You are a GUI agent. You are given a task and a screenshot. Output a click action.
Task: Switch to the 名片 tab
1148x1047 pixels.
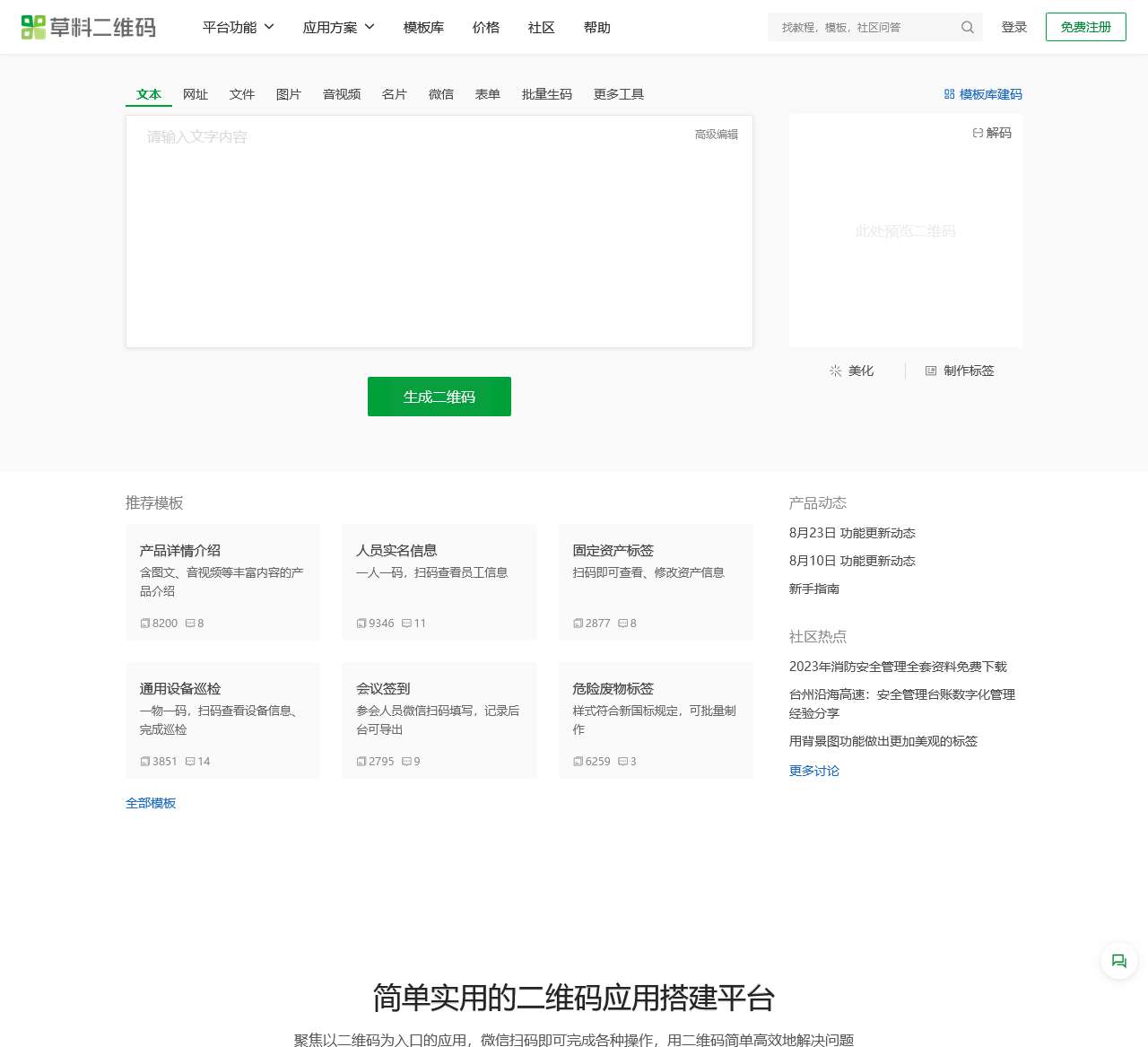tap(395, 94)
